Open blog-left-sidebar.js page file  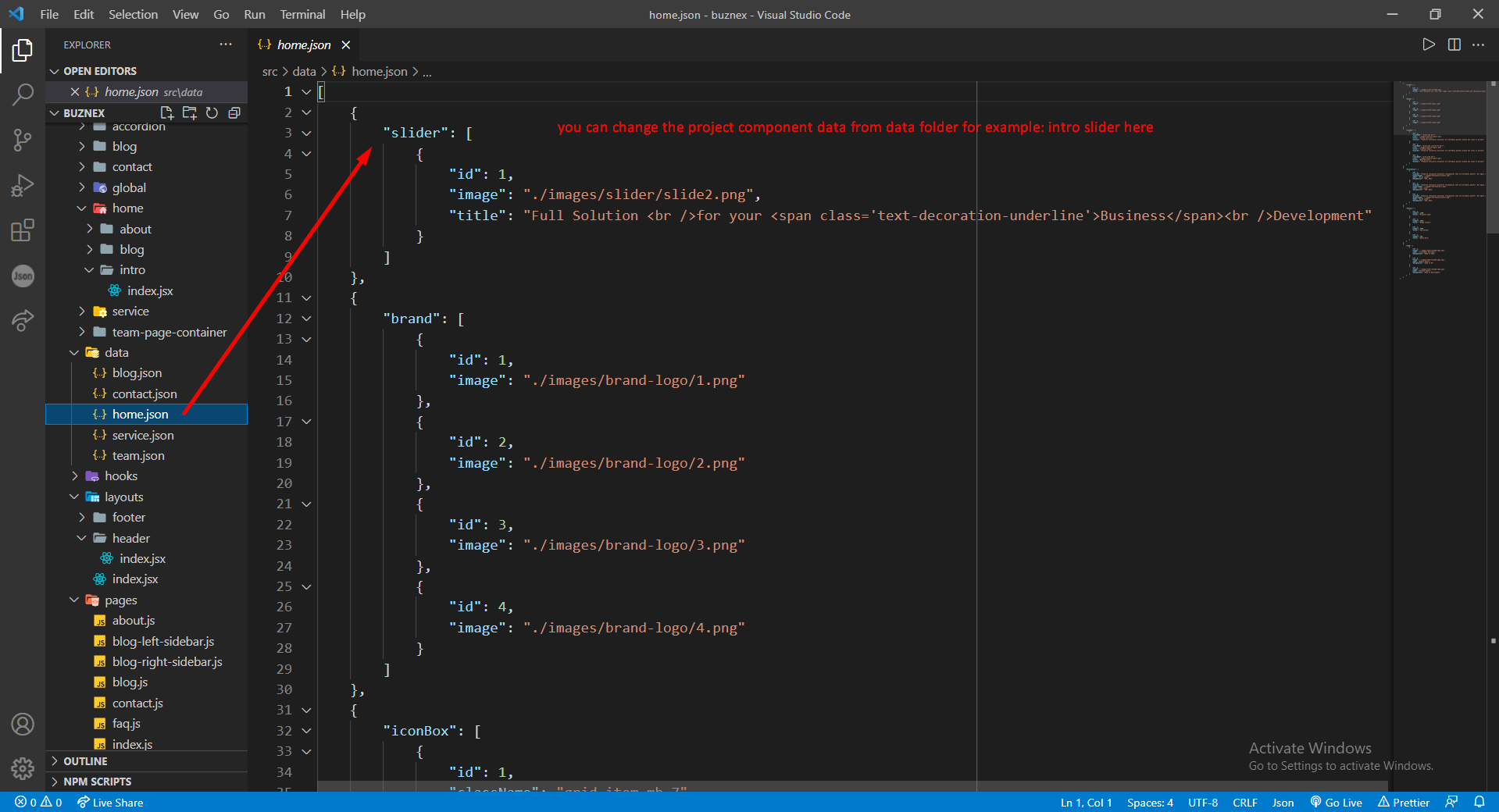pos(147,642)
